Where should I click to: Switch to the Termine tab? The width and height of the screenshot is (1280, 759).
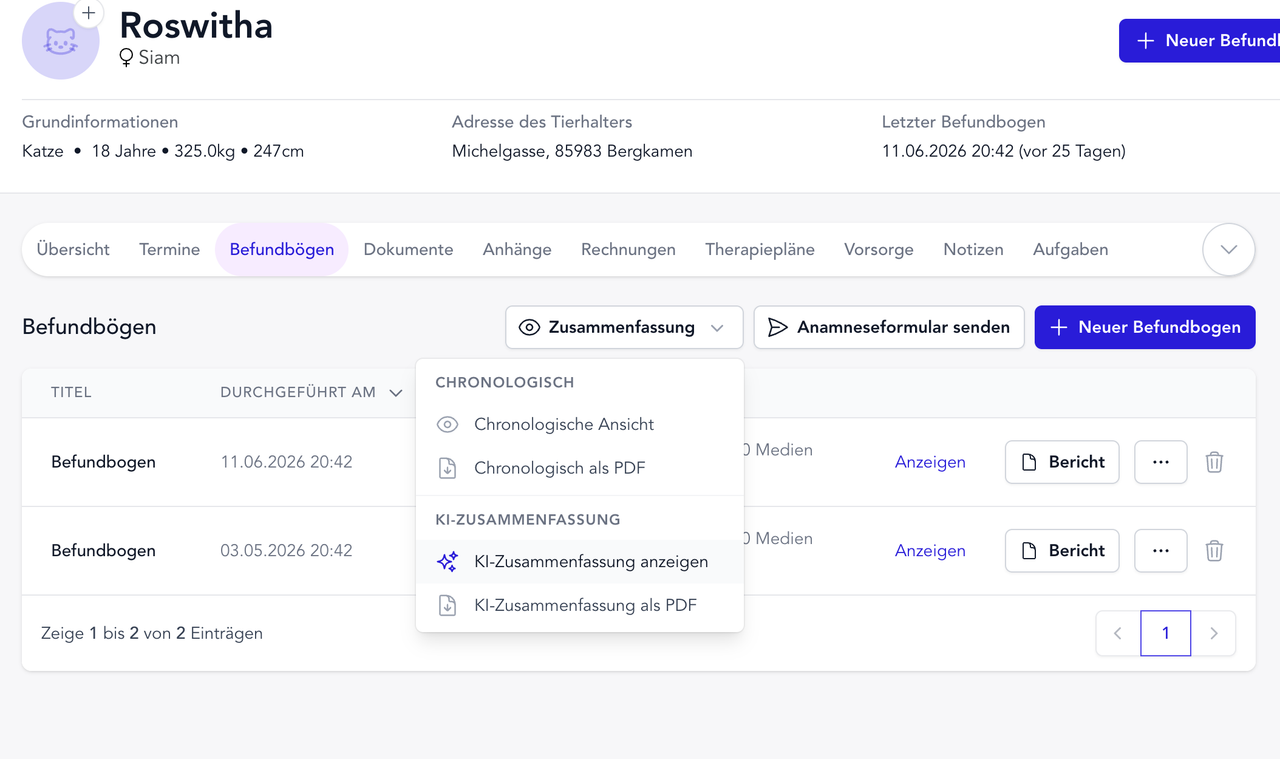click(x=169, y=249)
